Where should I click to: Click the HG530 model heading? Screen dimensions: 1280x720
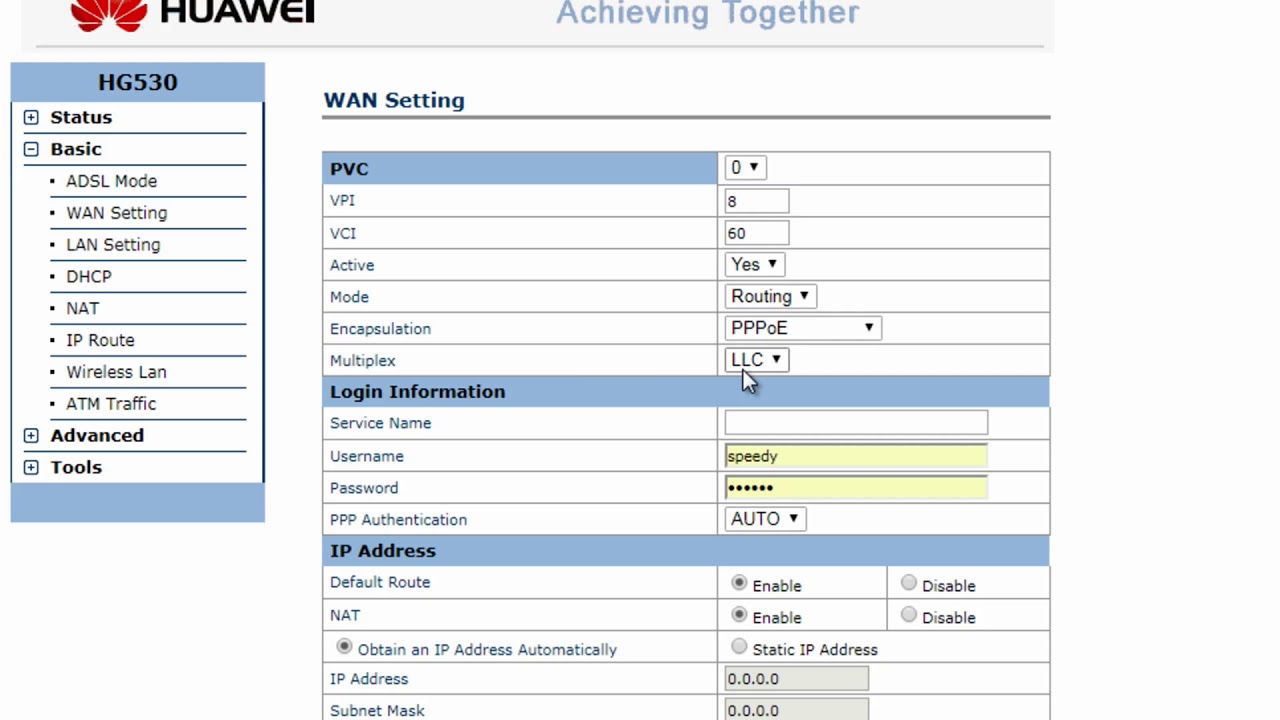[x=138, y=82]
